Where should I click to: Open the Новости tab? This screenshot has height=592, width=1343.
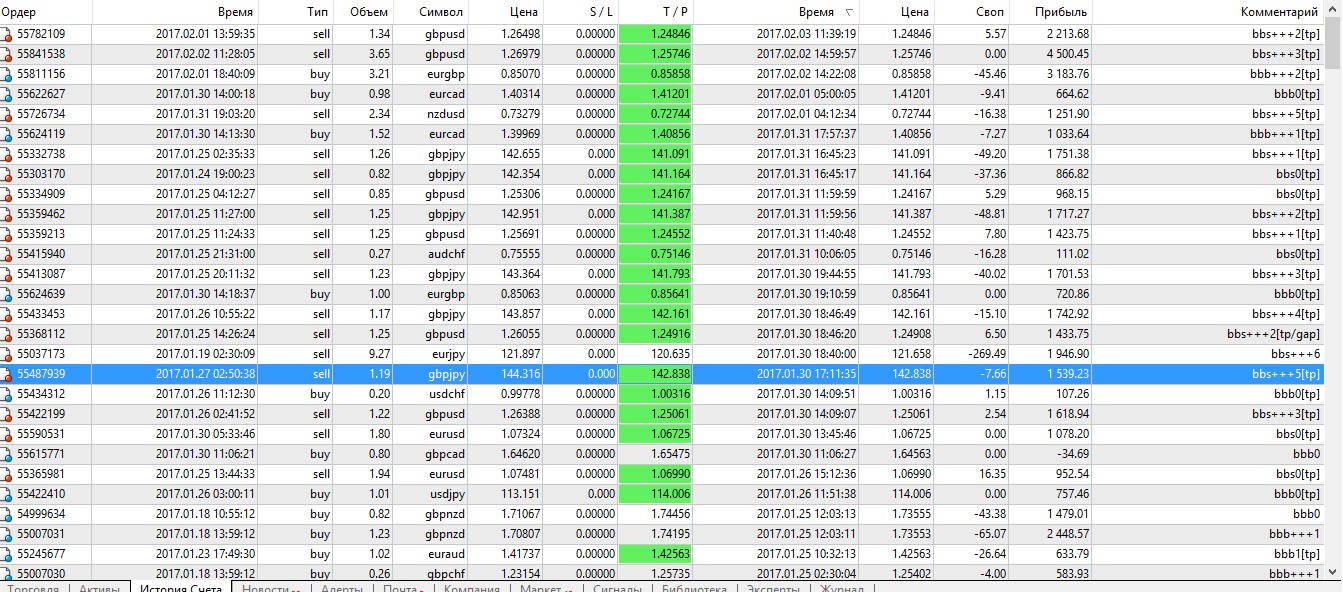coord(271,587)
